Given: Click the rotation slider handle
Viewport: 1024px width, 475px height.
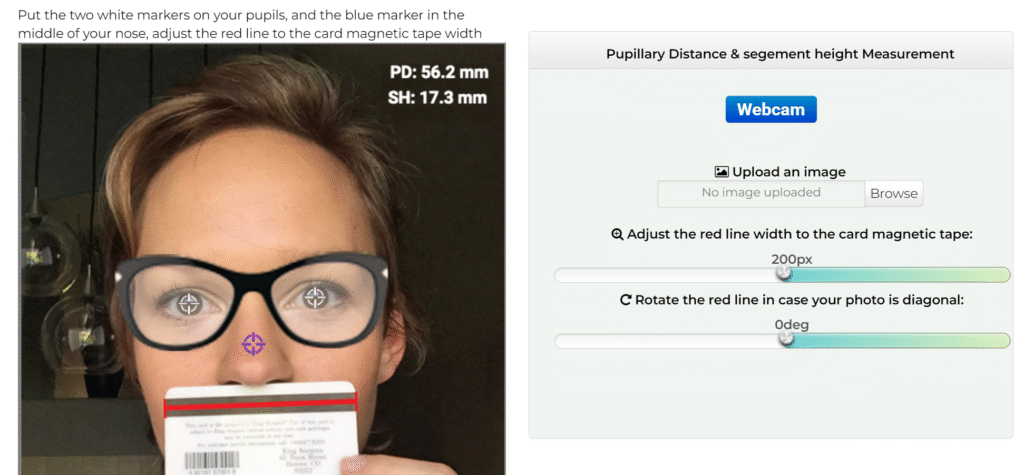Looking at the screenshot, I should pyautogui.click(x=786, y=340).
